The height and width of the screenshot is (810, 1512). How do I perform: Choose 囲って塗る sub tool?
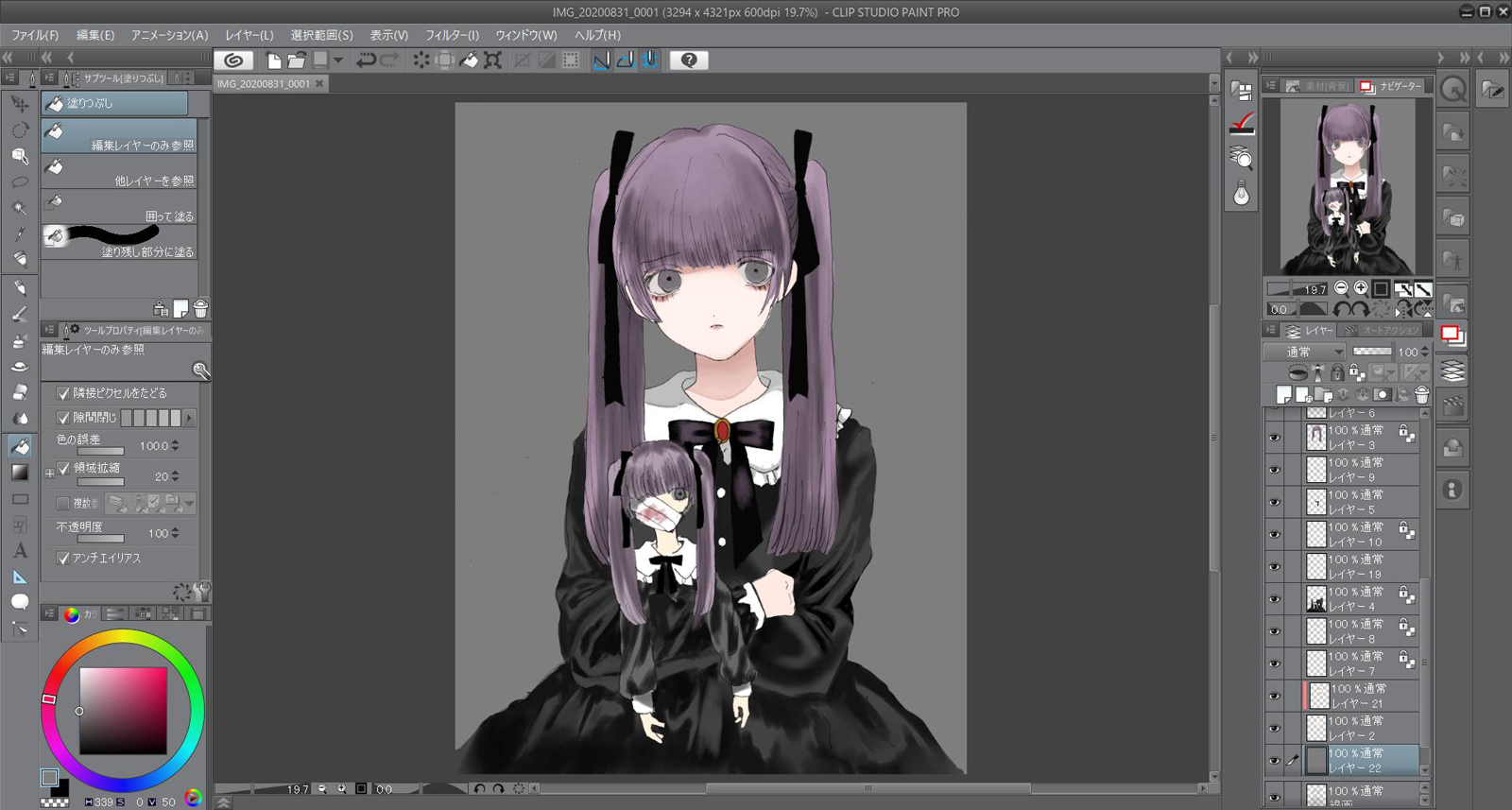[x=119, y=209]
